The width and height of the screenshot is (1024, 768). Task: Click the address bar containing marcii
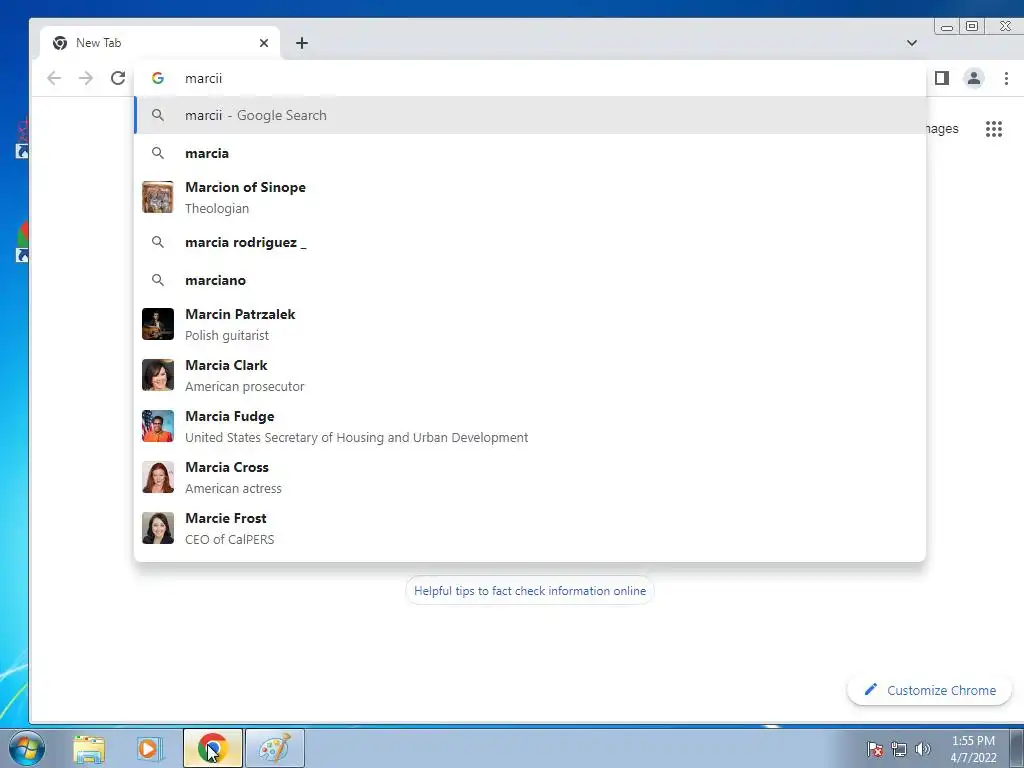[530, 78]
